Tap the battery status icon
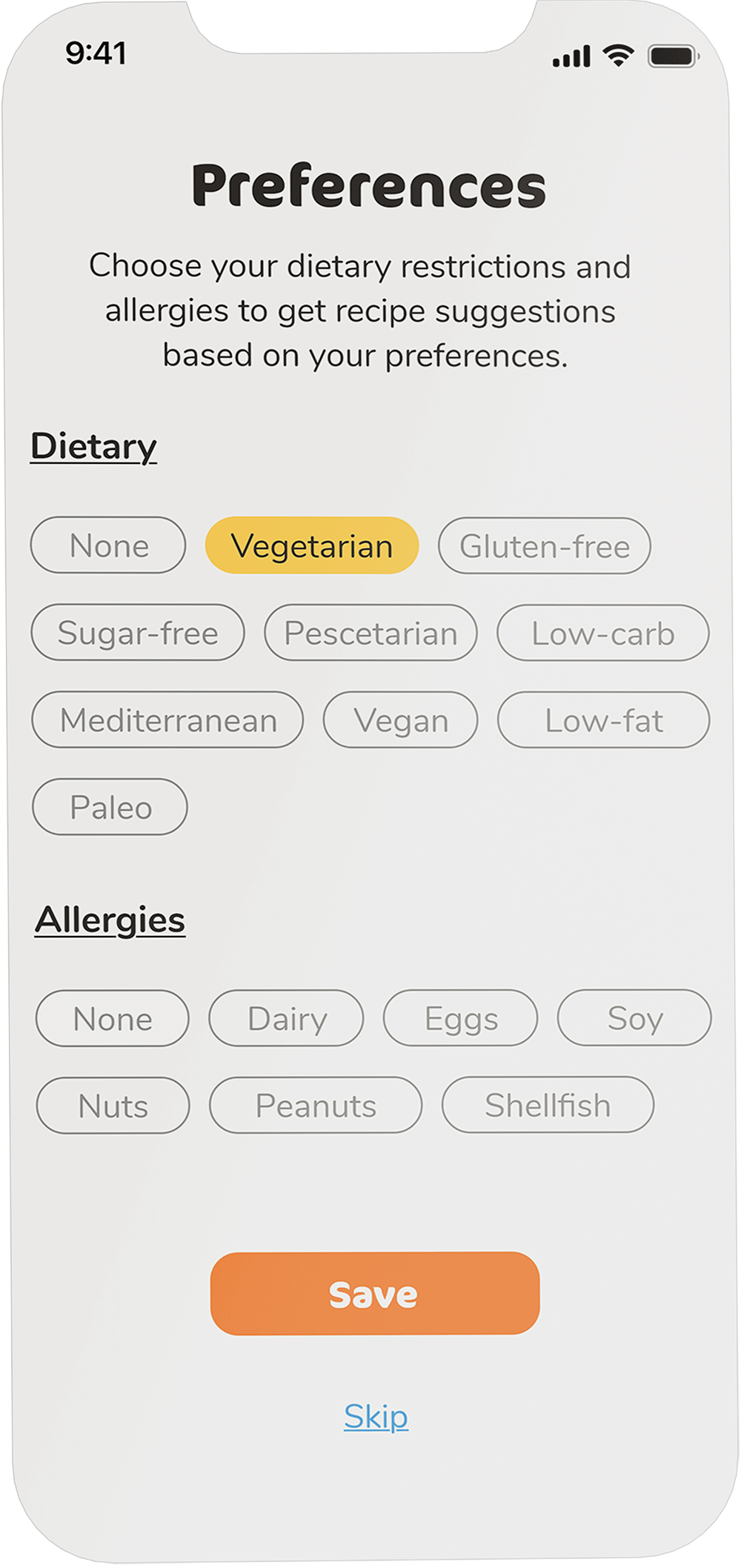Screen dimensions: 741x1568 click(672, 56)
